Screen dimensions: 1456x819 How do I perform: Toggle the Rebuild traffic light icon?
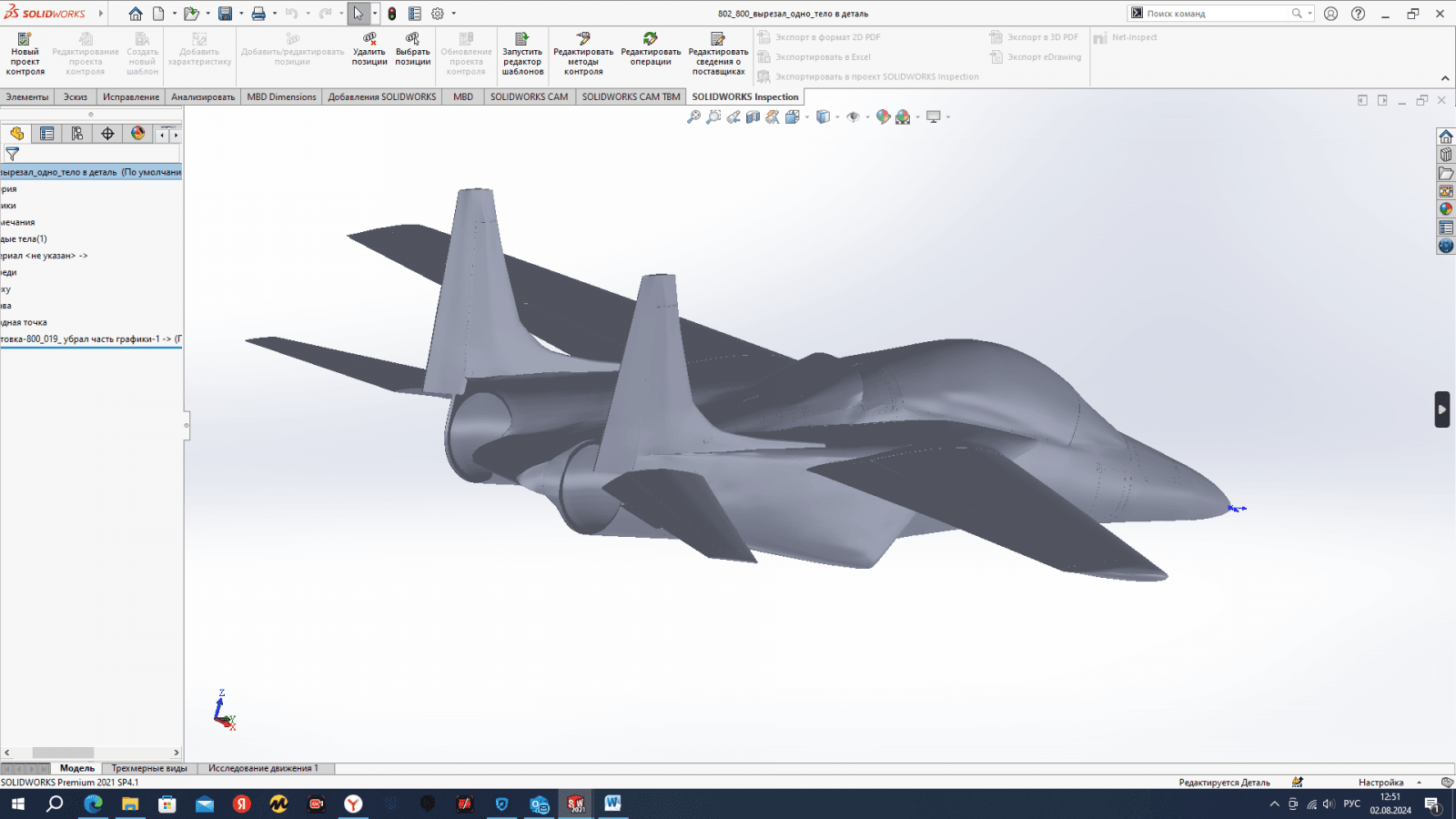point(392,14)
